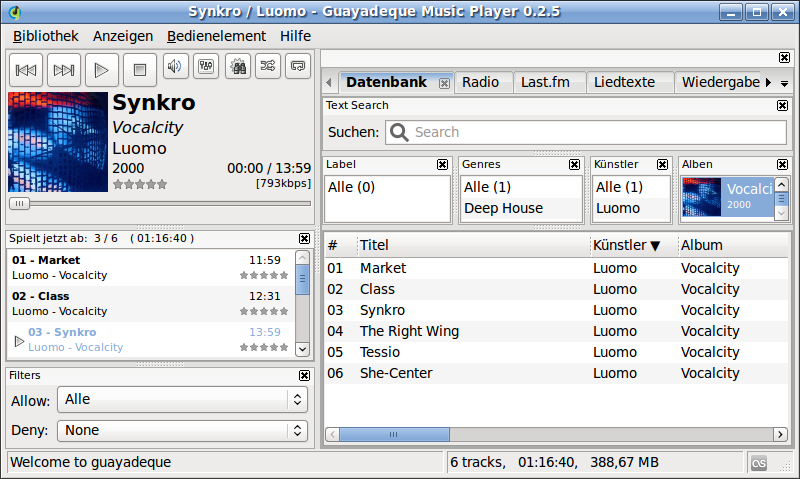Image resolution: width=800 pixels, height=479 pixels.
Task: Start playback with the play button
Action: (102, 70)
